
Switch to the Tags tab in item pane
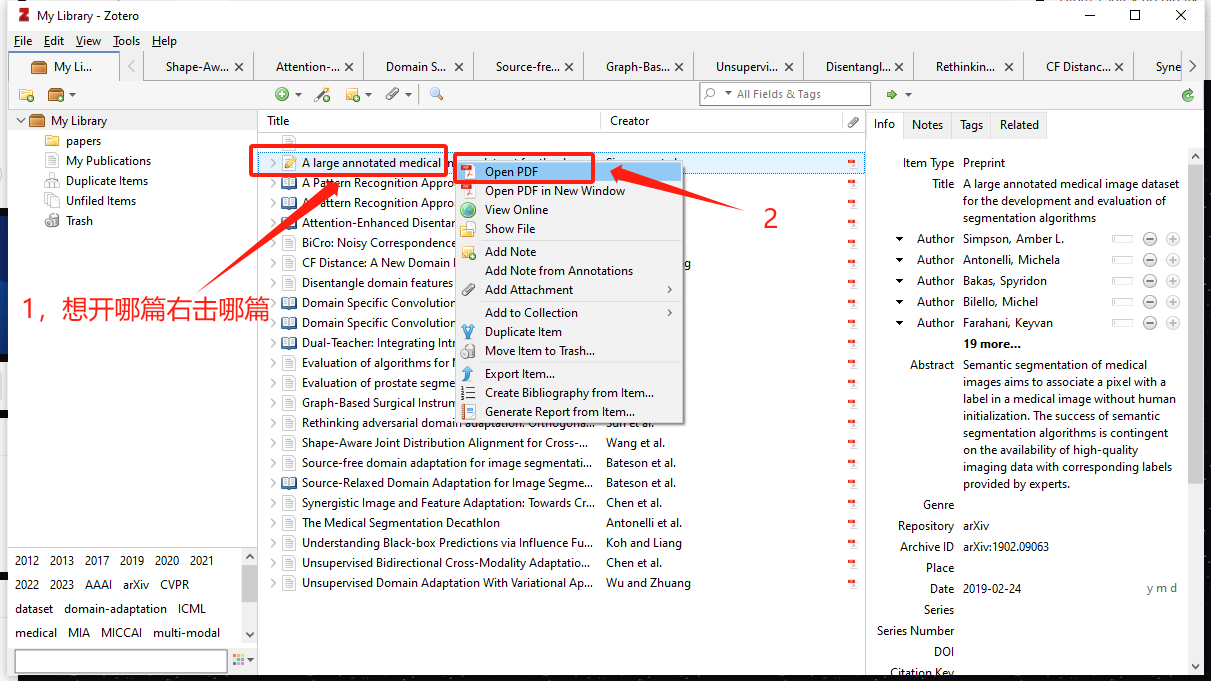pyautogui.click(x=971, y=125)
